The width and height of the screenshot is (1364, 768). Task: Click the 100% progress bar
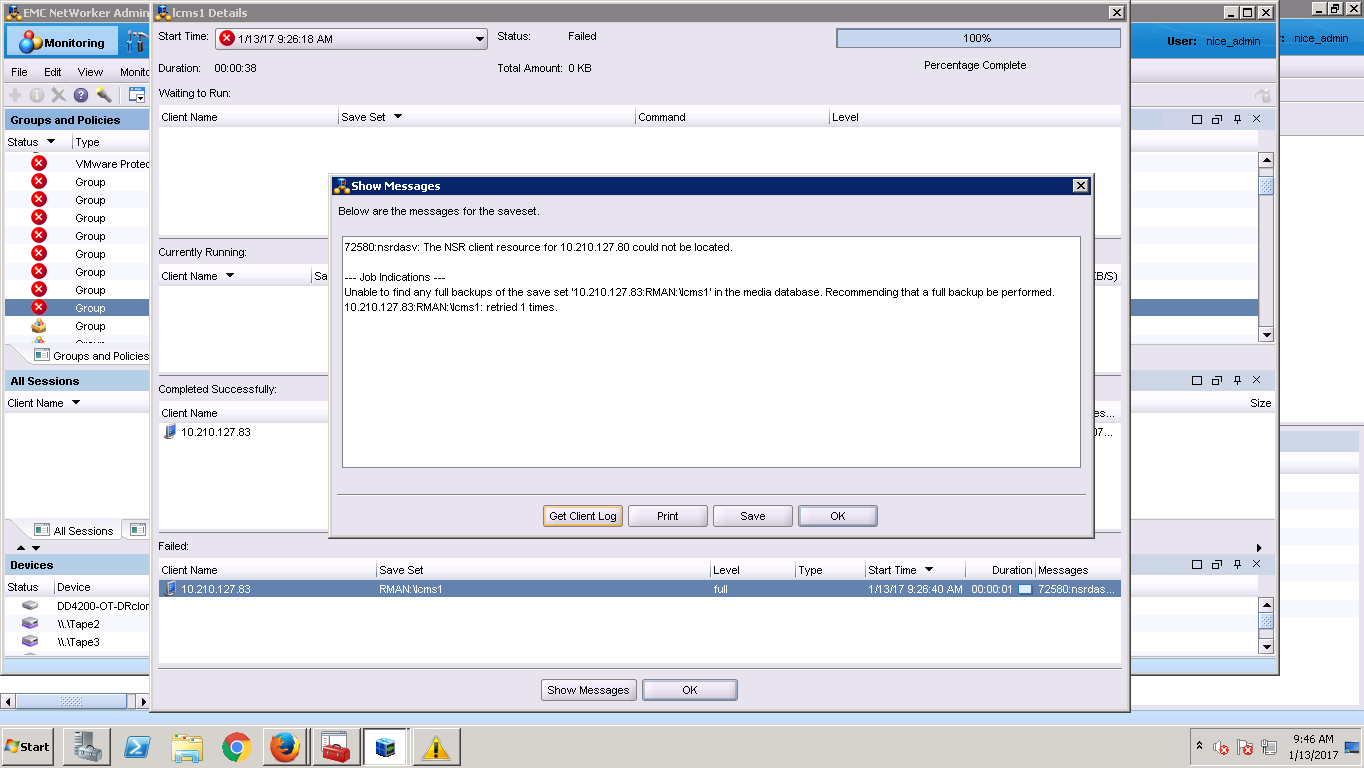tap(977, 38)
